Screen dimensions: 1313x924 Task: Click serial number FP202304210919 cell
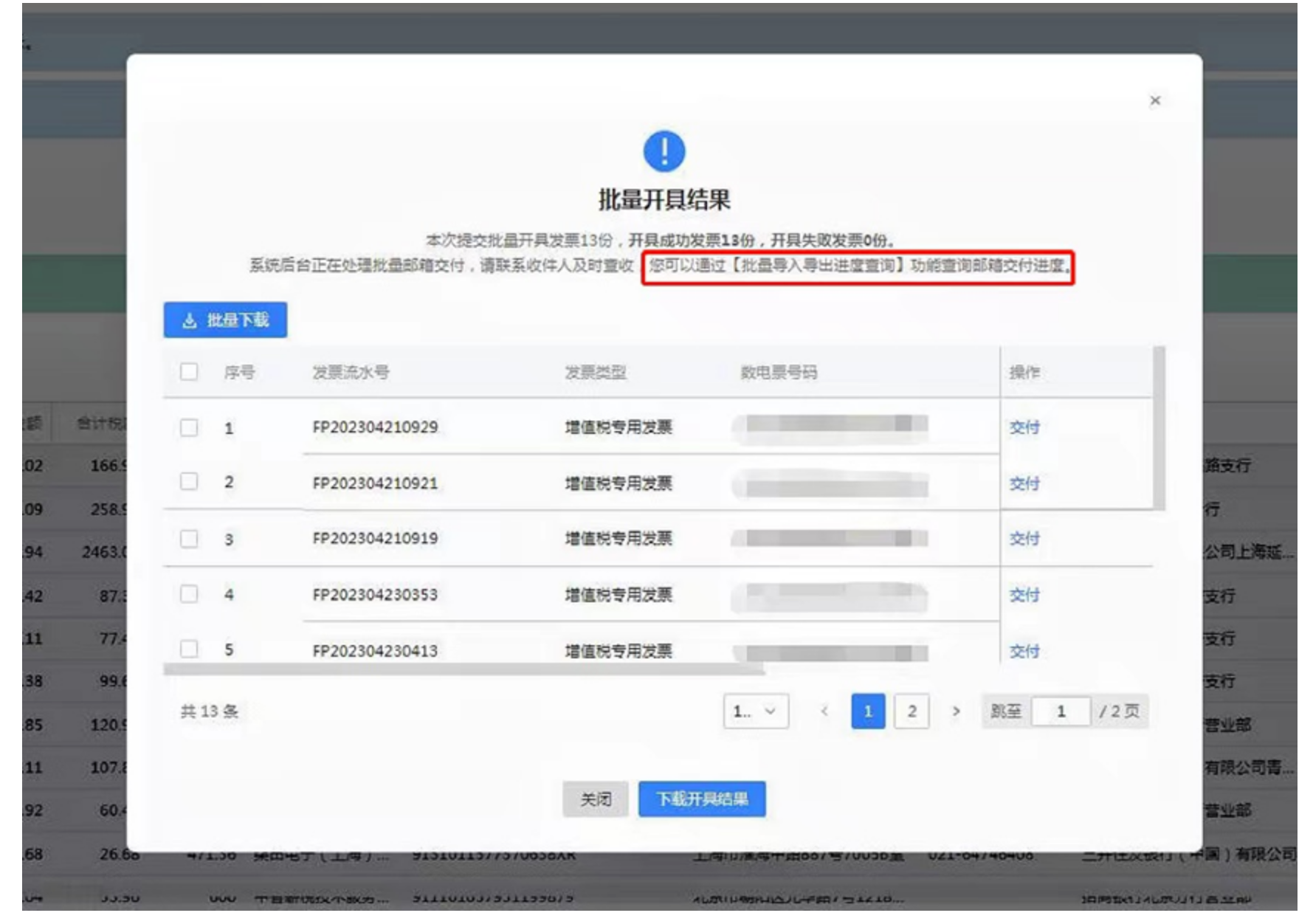click(x=375, y=539)
